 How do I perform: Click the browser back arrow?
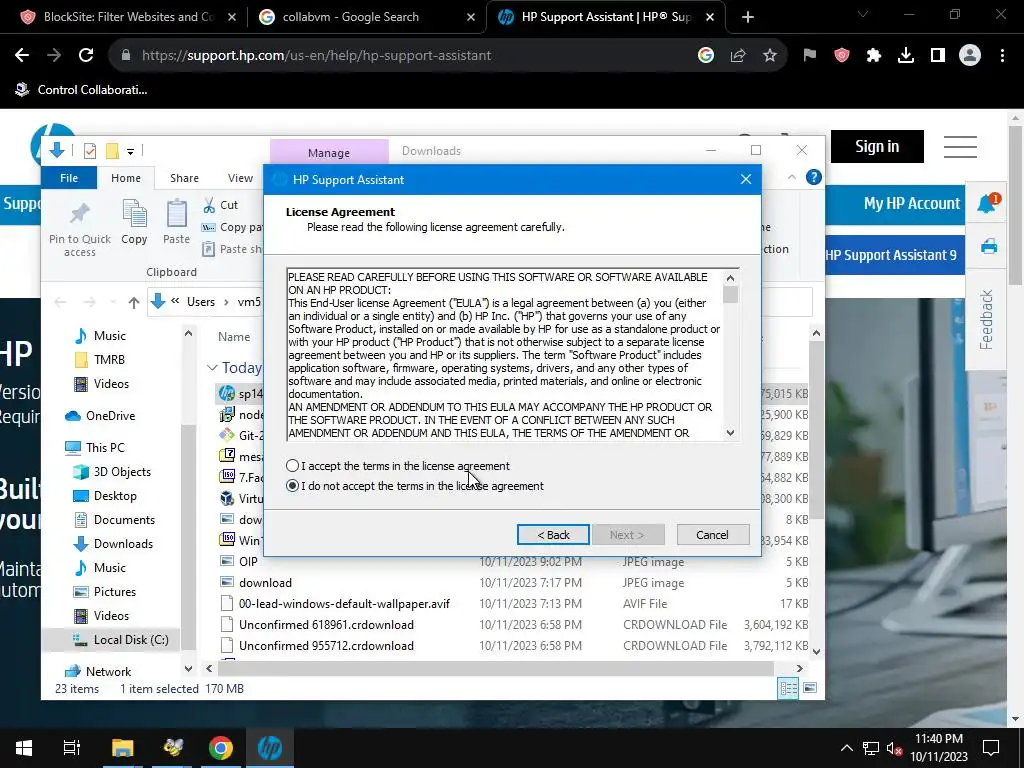click(x=22, y=56)
